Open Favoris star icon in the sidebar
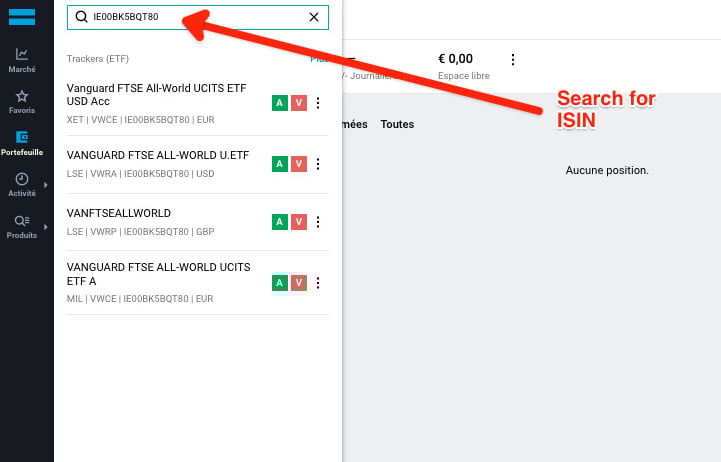 22,101
